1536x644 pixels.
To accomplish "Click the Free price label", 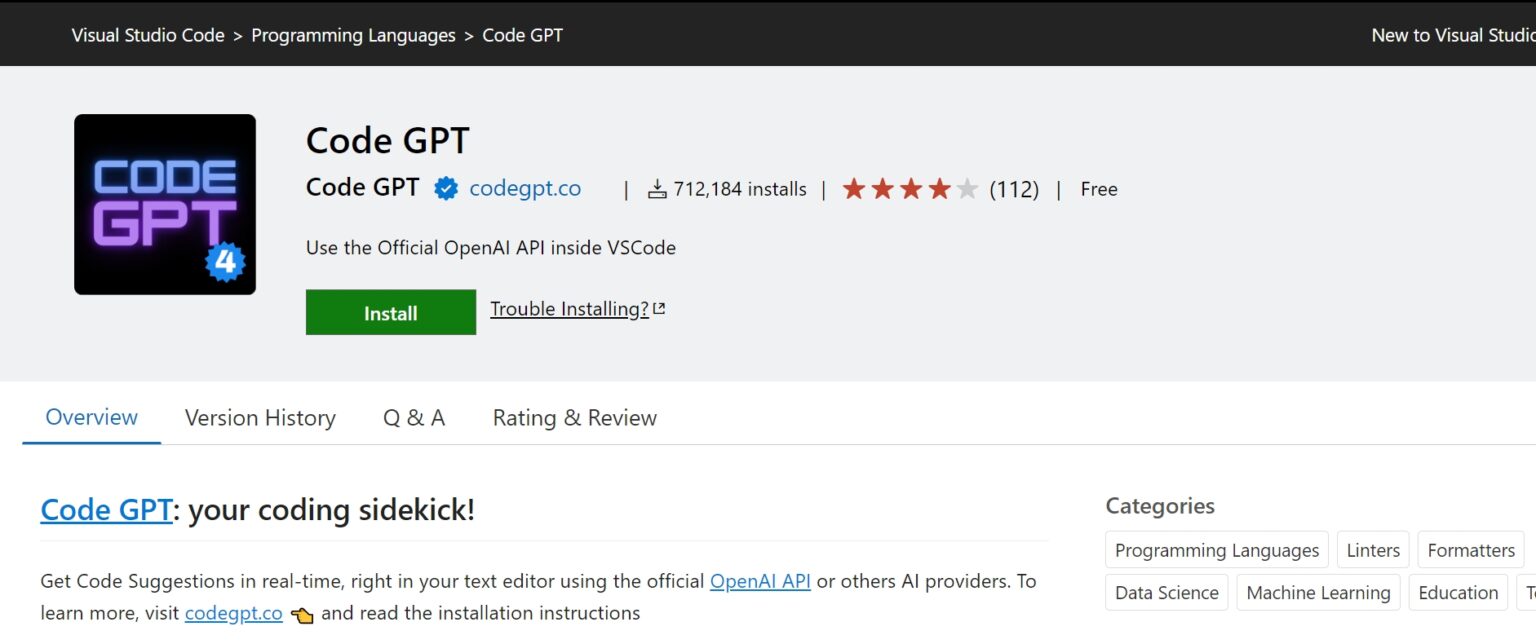I will [1099, 189].
